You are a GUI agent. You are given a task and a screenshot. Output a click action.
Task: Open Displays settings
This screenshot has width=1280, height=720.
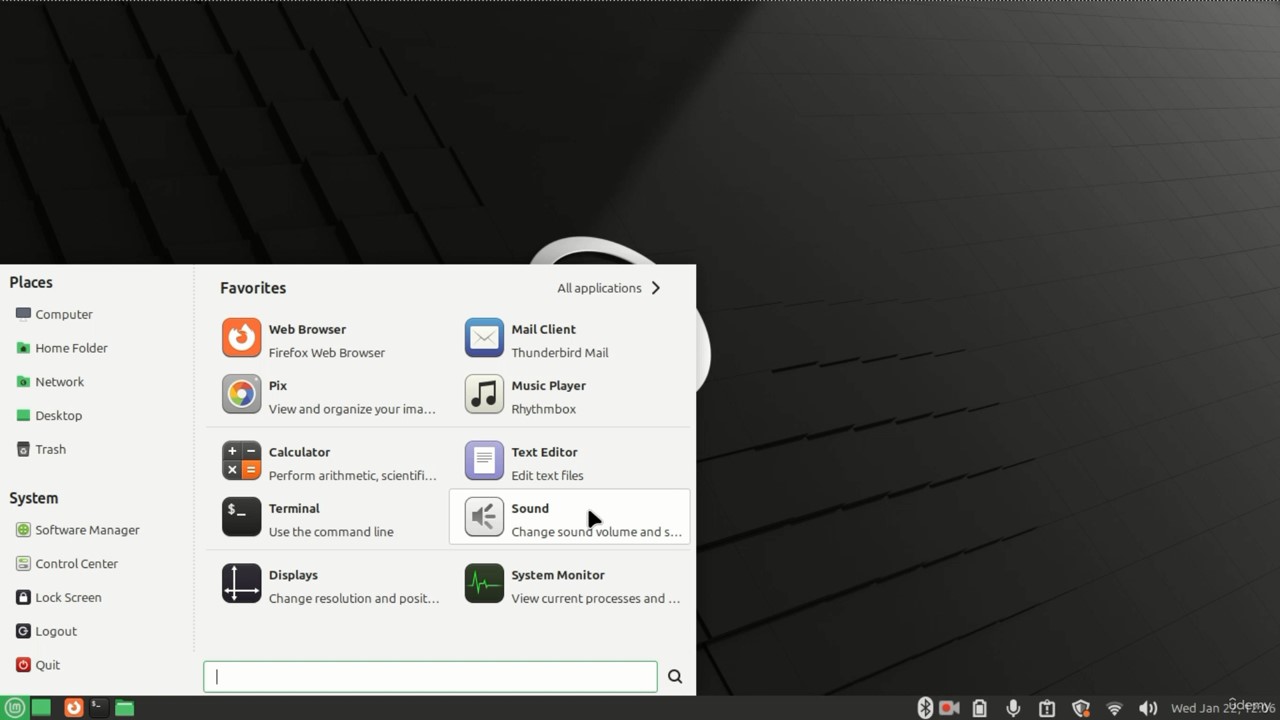(x=328, y=586)
